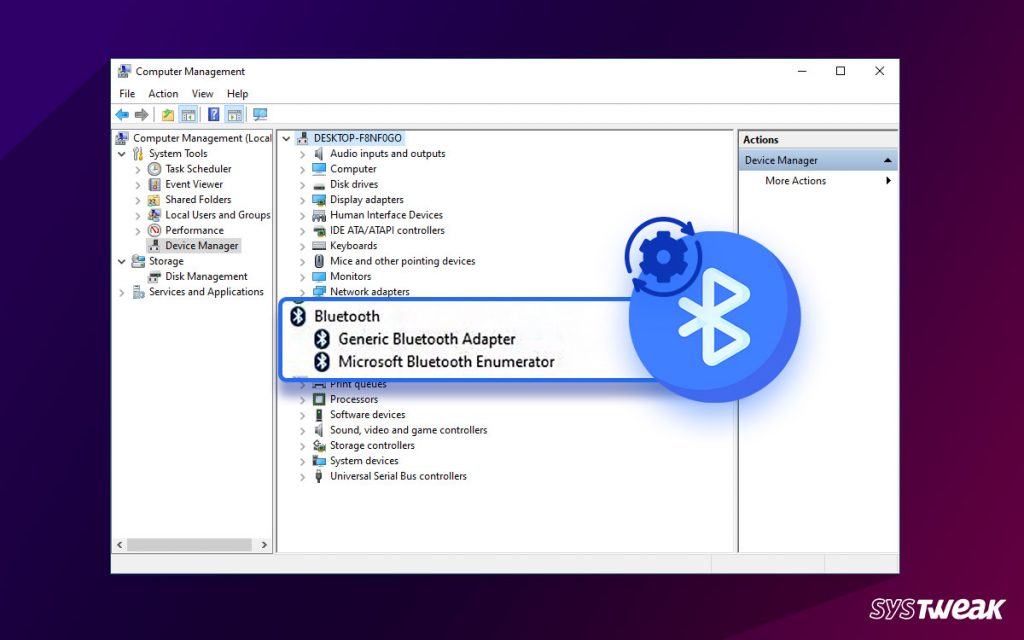Open the Action menu
1024x640 pixels.
point(163,93)
